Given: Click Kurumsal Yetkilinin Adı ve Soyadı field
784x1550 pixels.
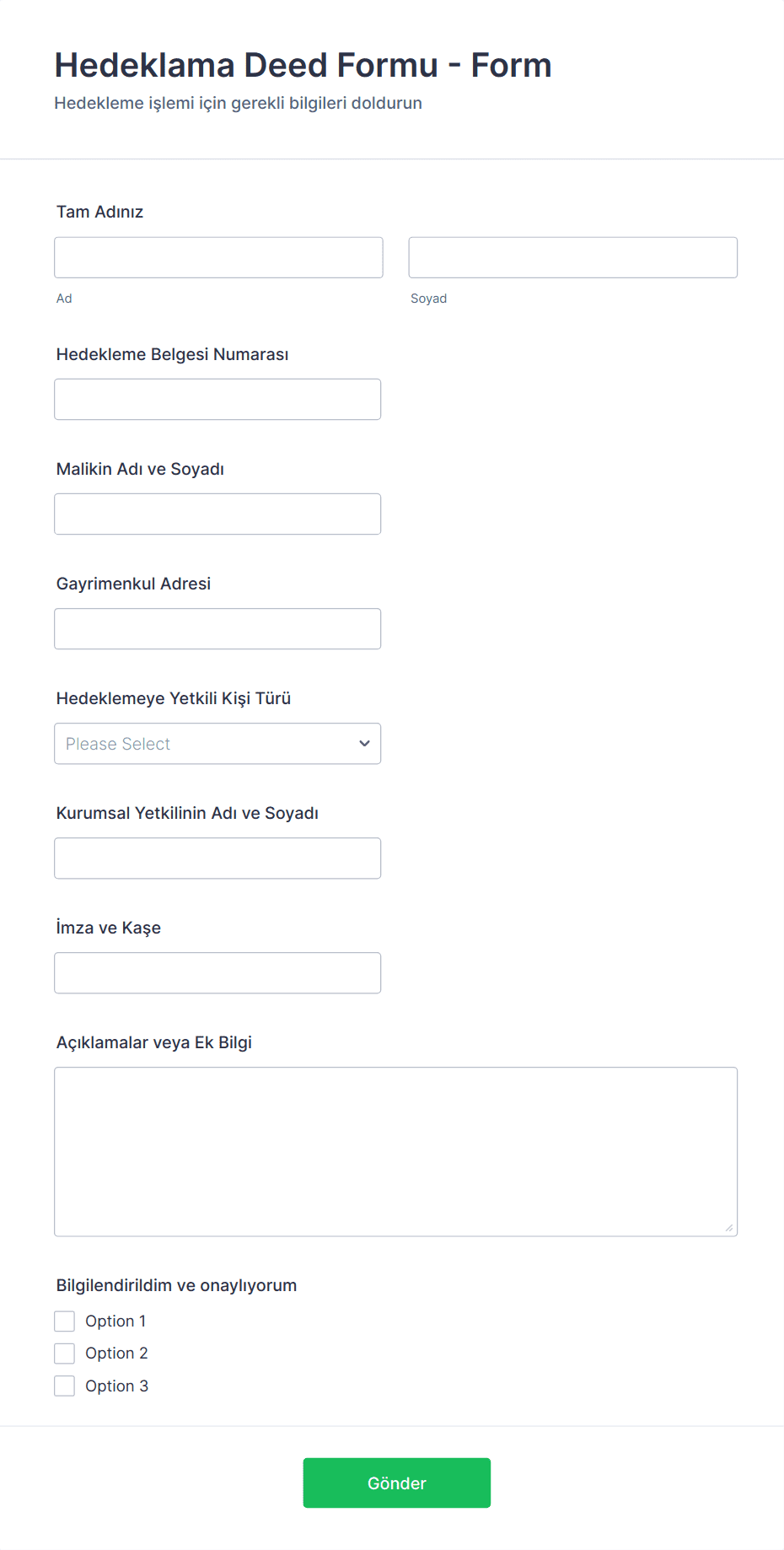Looking at the screenshot, I should [x=217, y=858].
